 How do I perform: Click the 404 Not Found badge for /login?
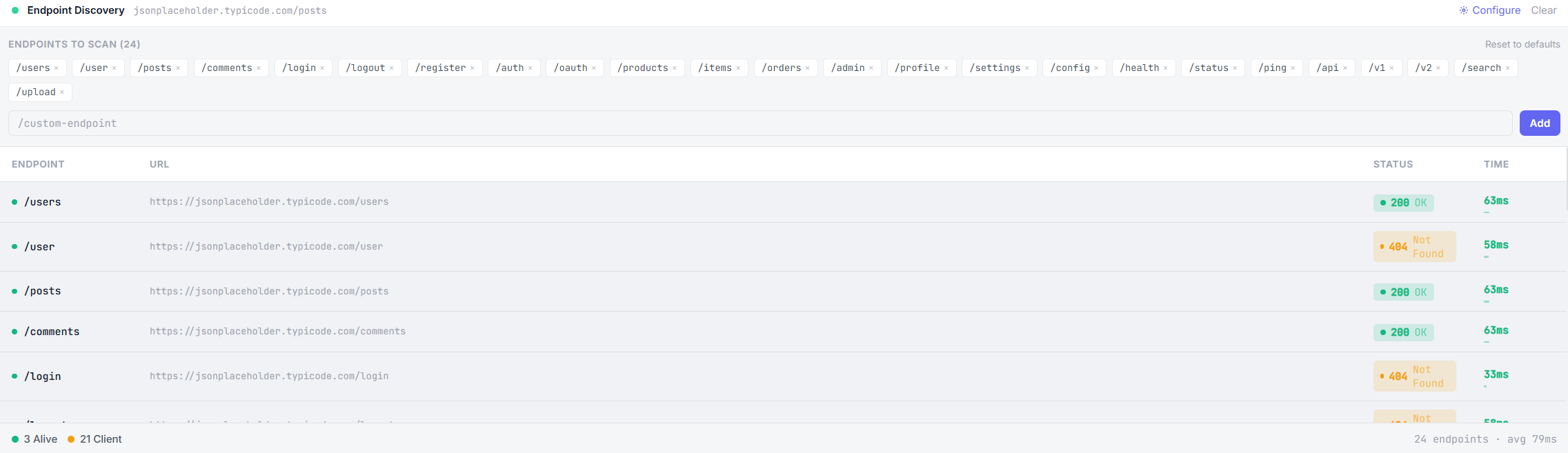(1414, 376)
